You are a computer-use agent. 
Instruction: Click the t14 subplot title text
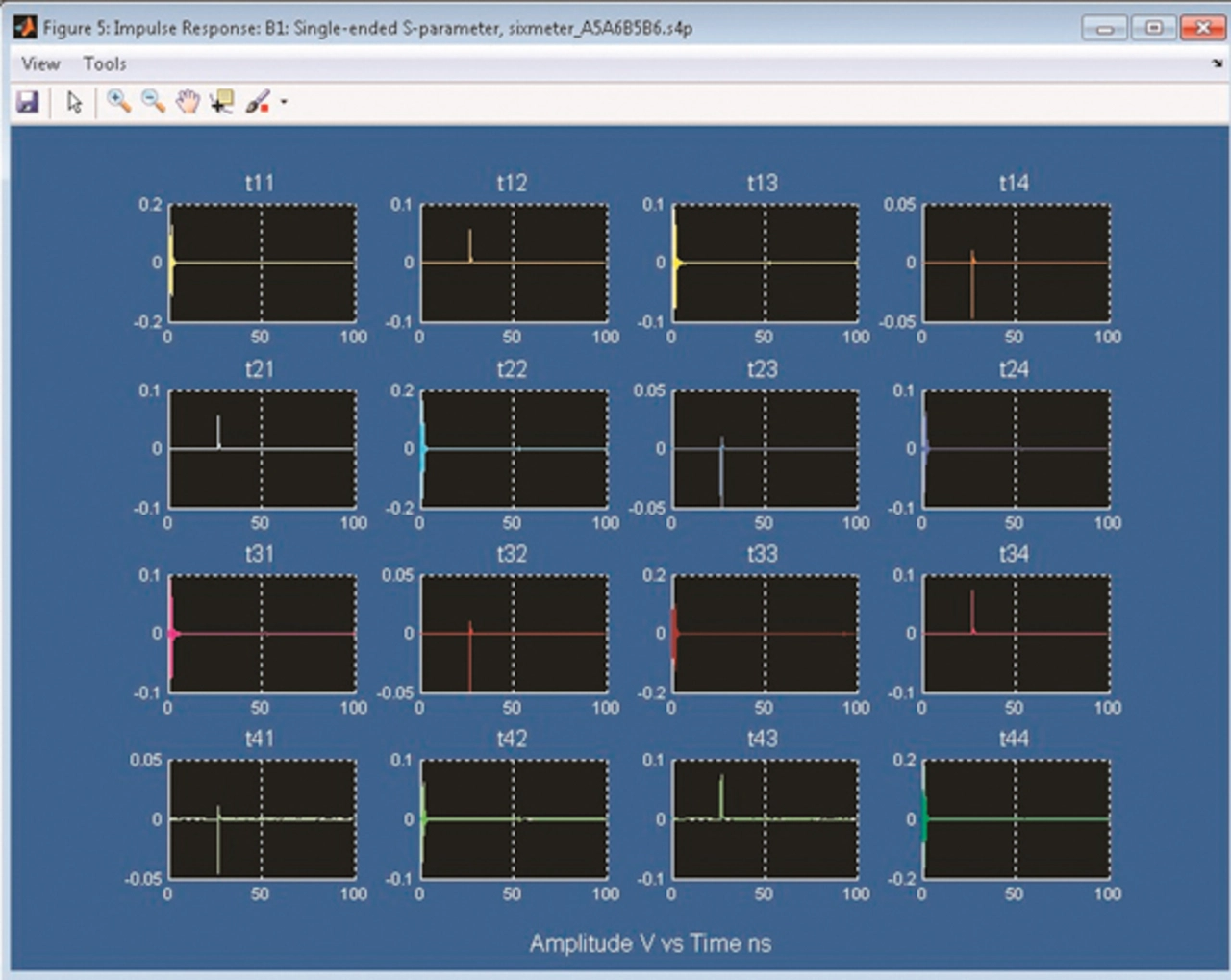click(x=1014, y=183)
